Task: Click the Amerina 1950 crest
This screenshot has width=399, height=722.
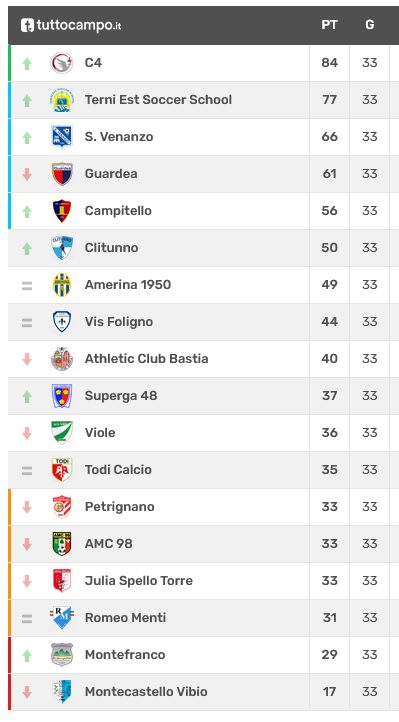Action: click(62, 285)
